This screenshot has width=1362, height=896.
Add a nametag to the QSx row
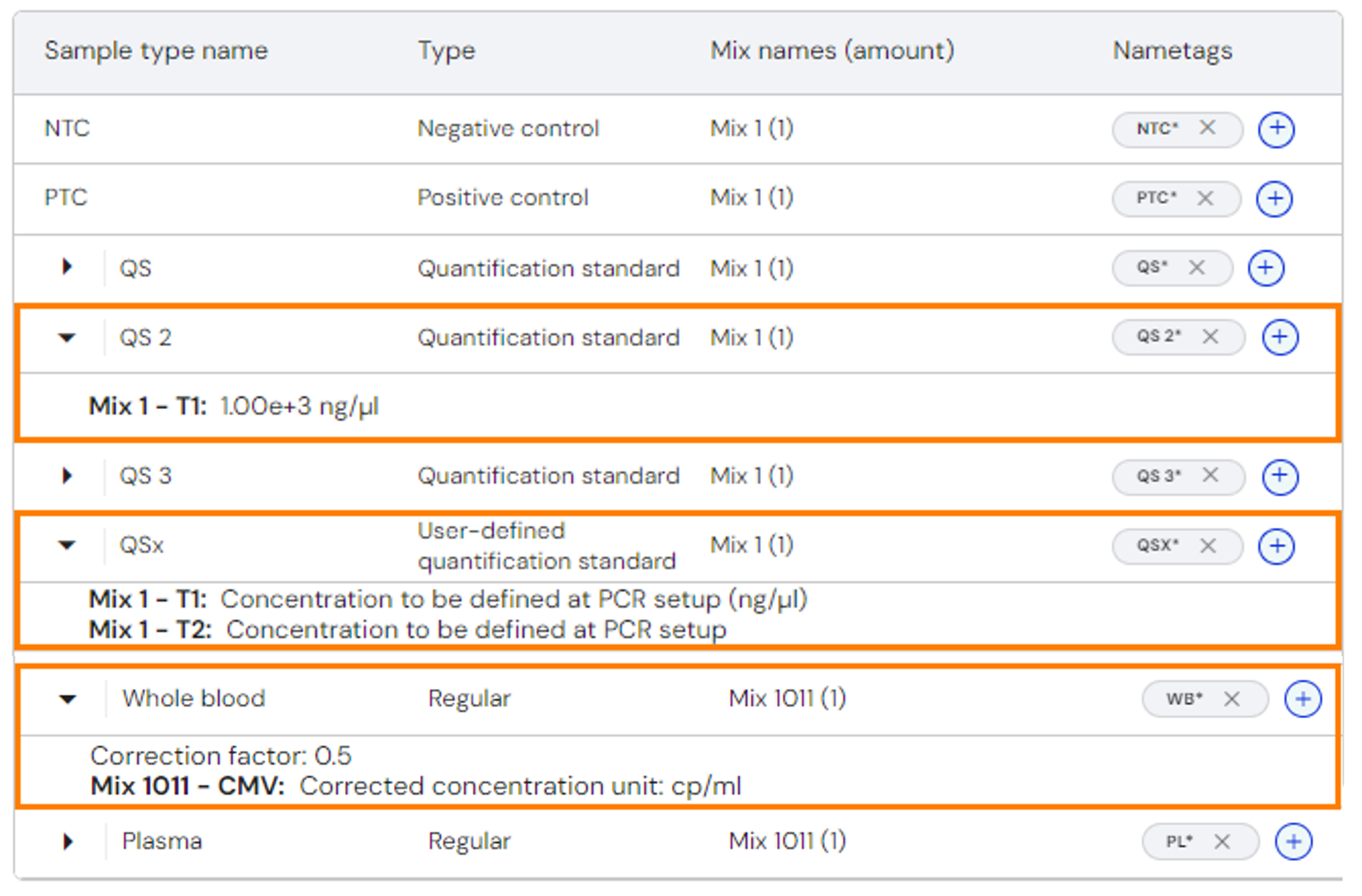pos(1275,546)
